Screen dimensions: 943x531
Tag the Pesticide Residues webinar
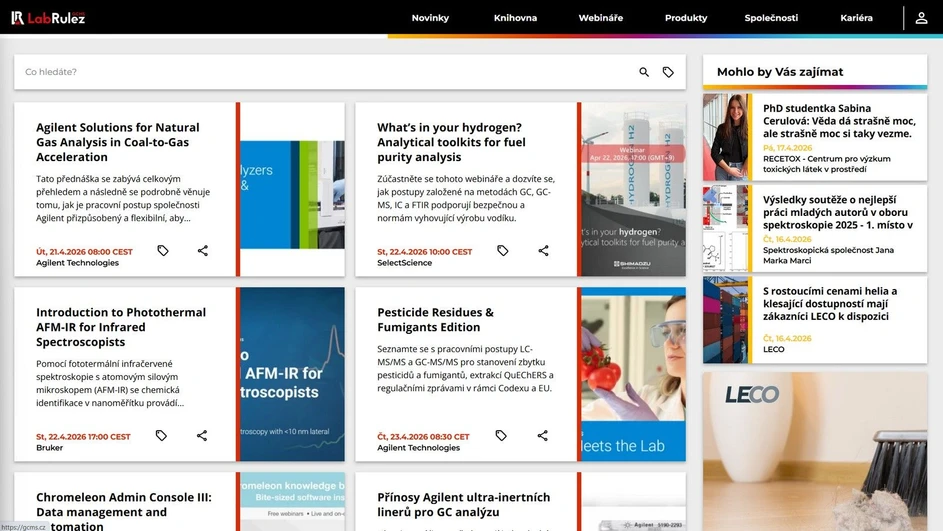(501, 436)
